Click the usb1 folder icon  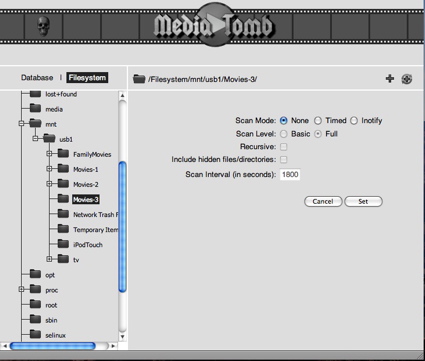49,138
